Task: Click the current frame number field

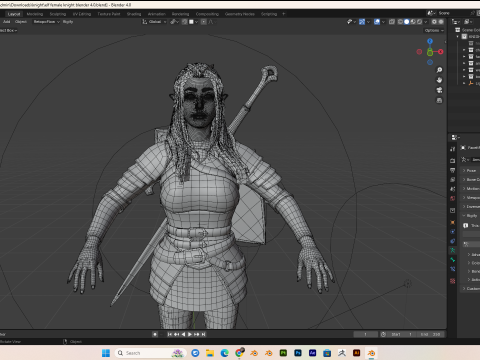Action: (366, 334)
